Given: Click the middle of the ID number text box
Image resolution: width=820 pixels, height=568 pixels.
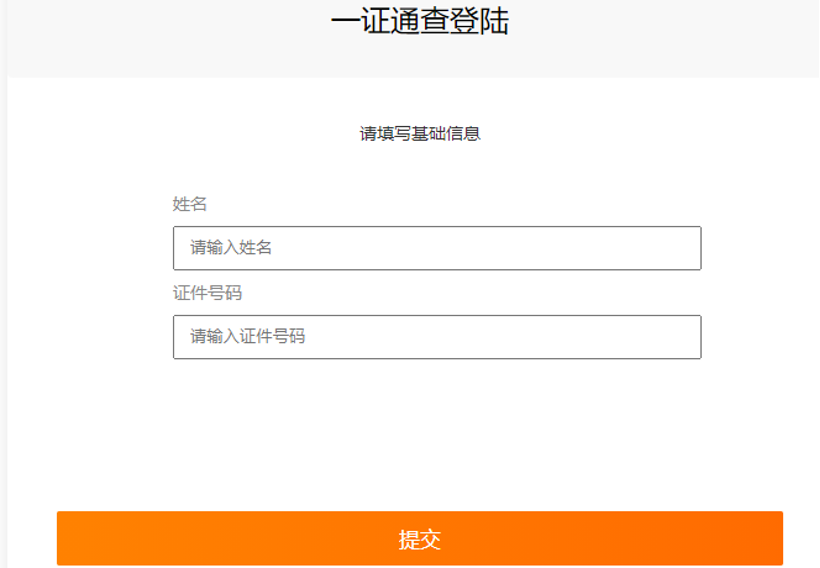Looking at the screenshot, I should pyautogui.click(x=437, y=337).
